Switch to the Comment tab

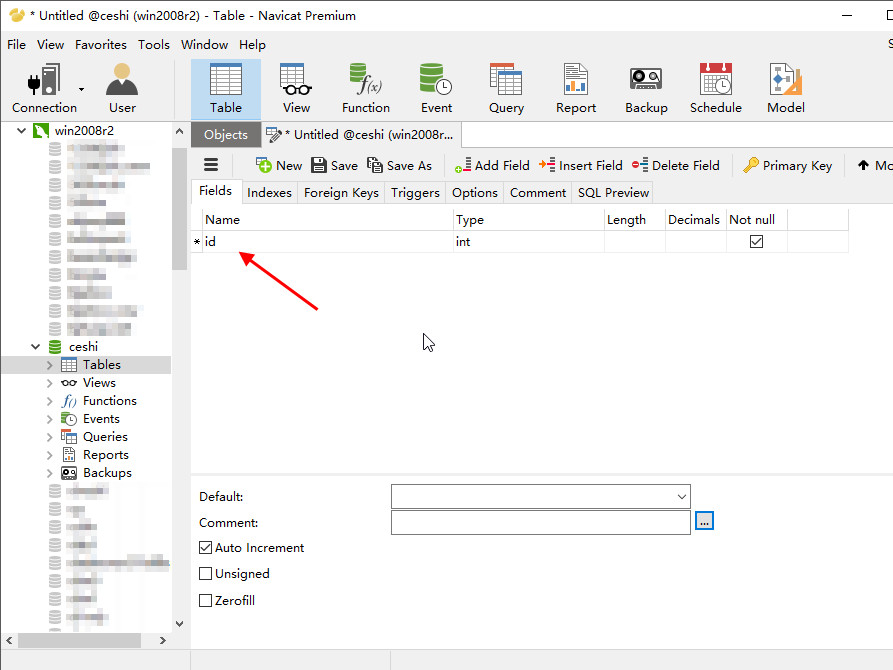coord(538,193)
